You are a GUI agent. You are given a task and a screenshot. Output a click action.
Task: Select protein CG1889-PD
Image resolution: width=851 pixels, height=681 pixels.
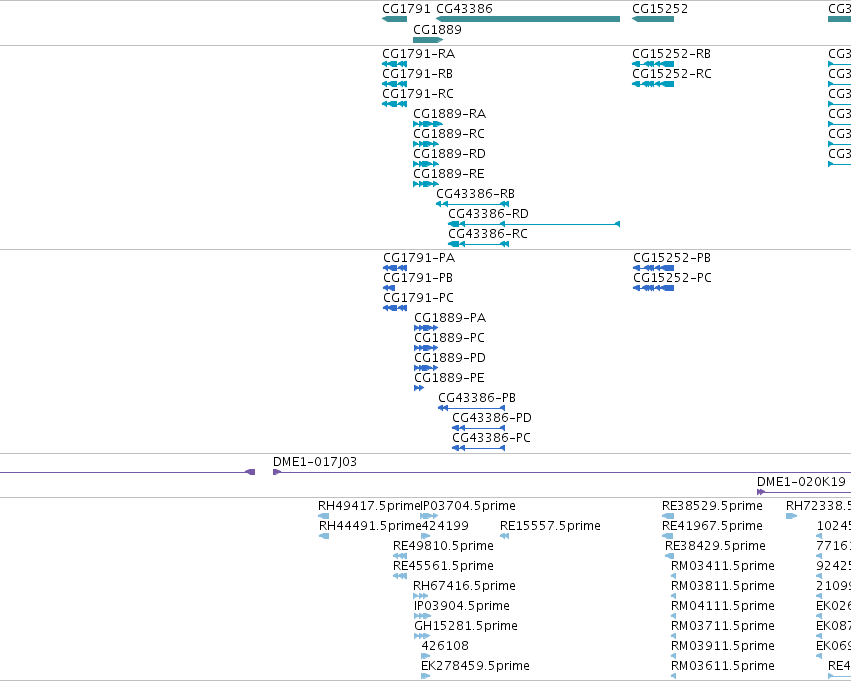click(450, 358)
